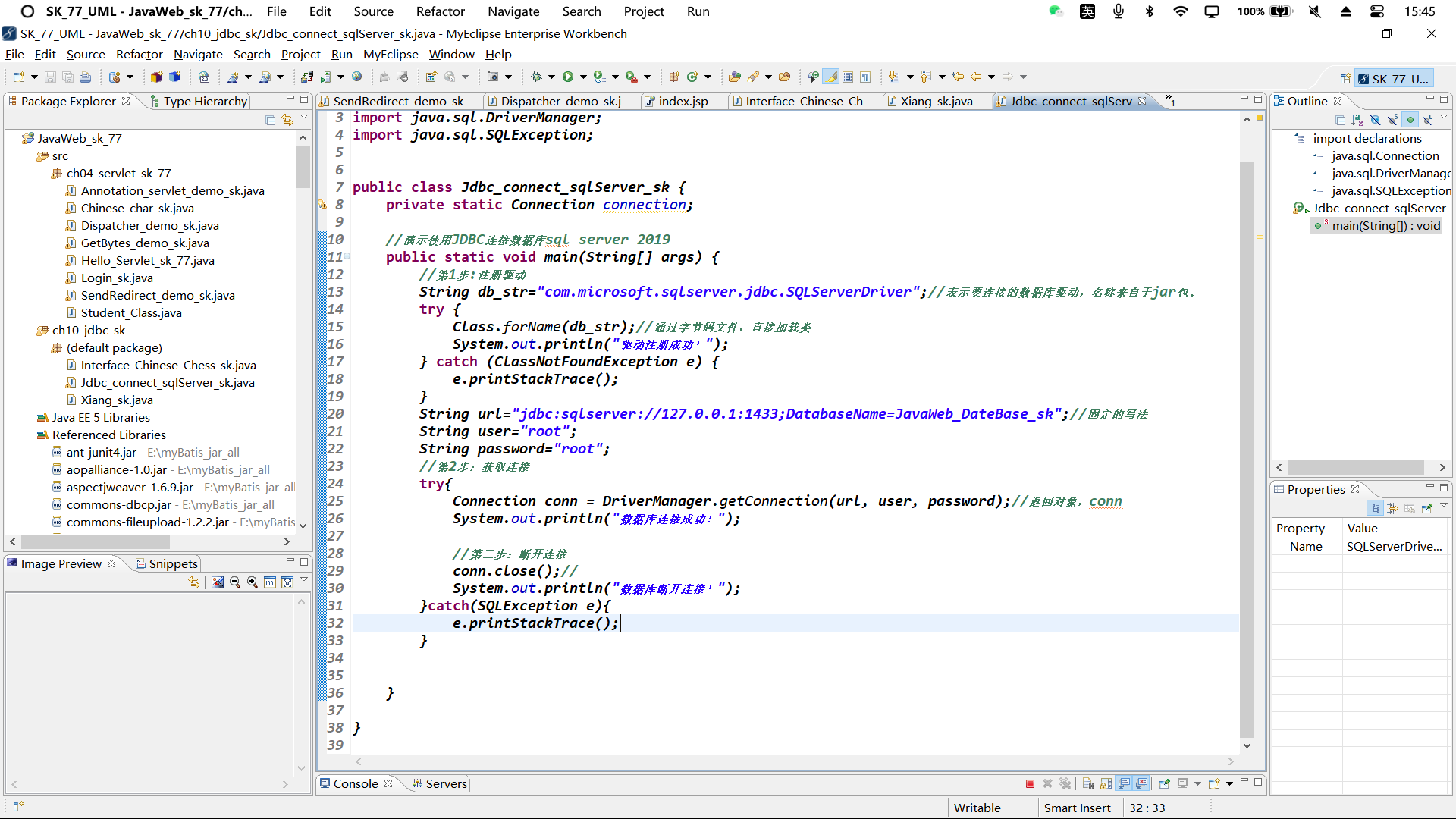The width and height of the screenshot is (1456, 819).
Task: Click Zoom In icon in Image Preview
Action: [x=252, y=582]
